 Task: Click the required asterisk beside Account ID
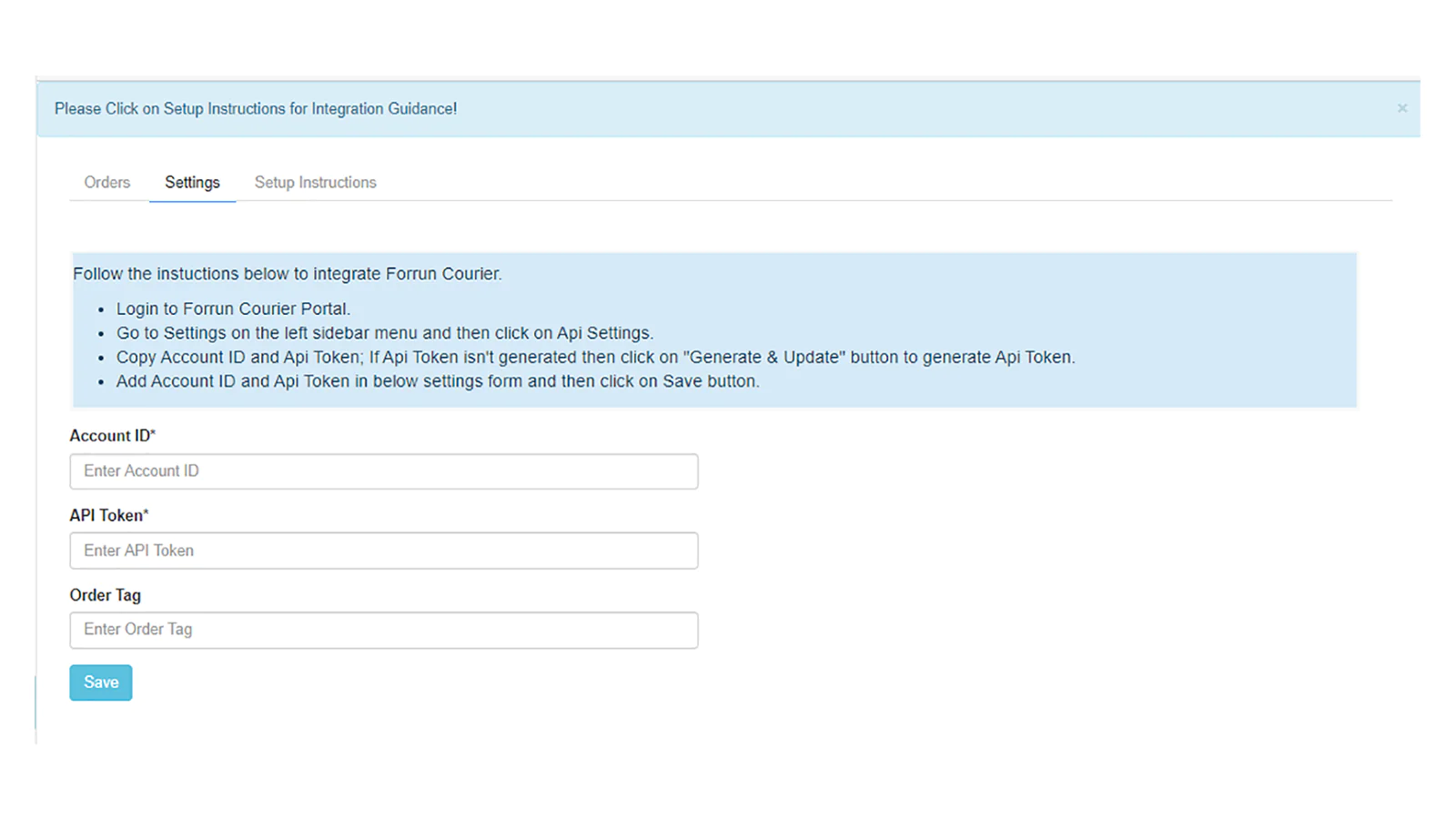153,433
